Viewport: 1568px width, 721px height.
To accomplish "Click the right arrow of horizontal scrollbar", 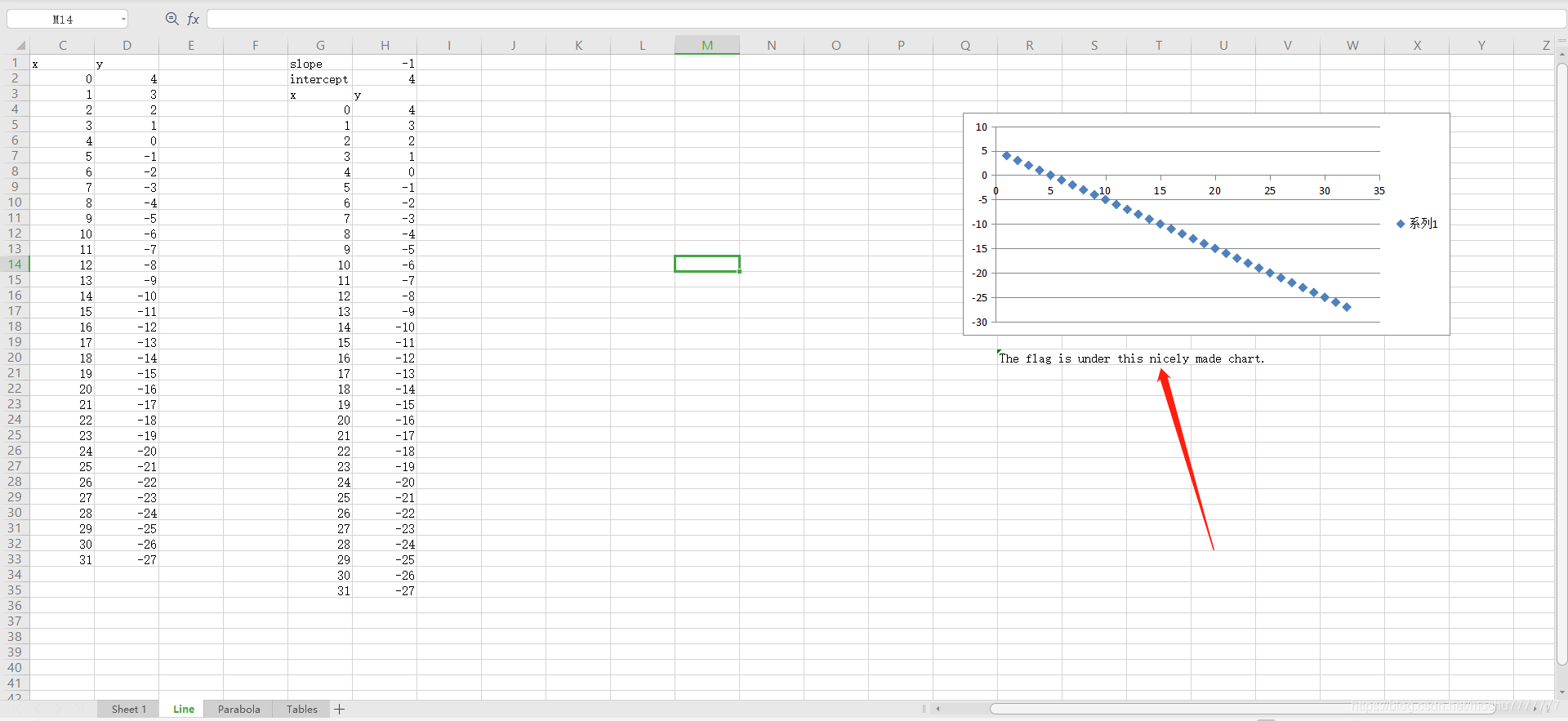I will (1535, 709).
